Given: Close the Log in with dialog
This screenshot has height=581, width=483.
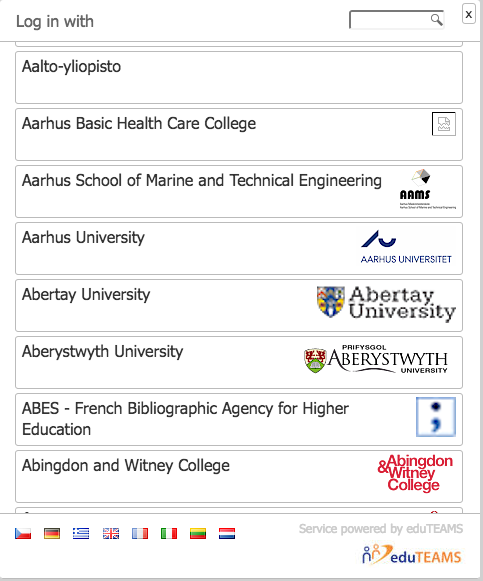Looking at the screenshot, I should click(x=469, y=14).
